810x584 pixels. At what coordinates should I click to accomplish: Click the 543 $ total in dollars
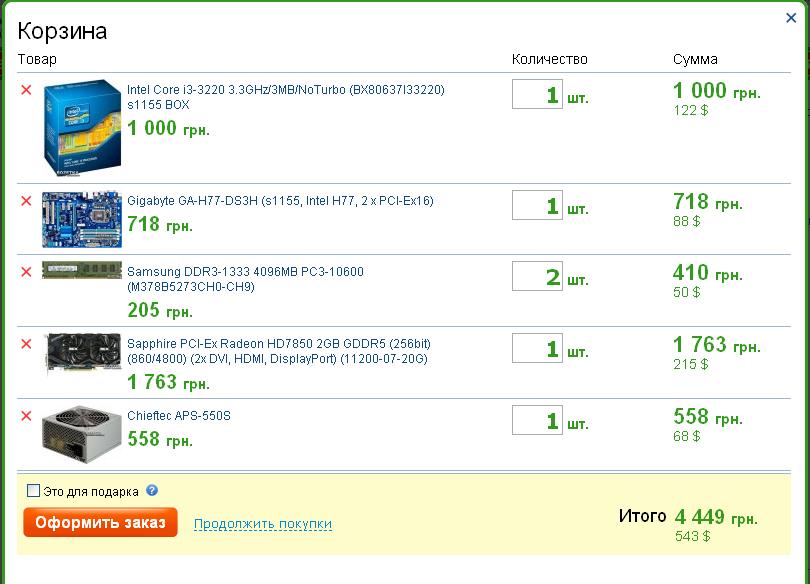692,536
